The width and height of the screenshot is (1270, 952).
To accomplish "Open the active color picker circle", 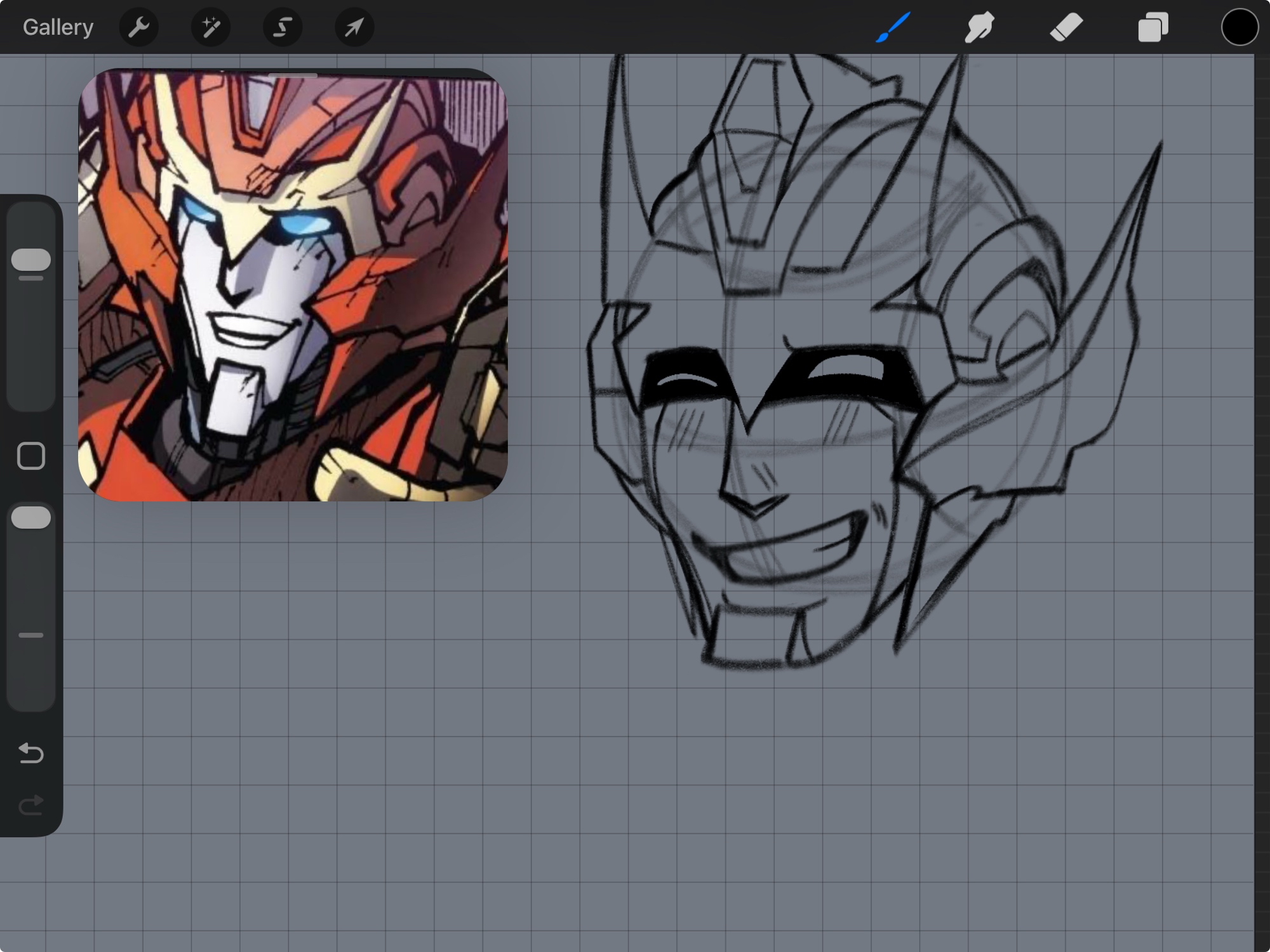I will [1239, 27].
